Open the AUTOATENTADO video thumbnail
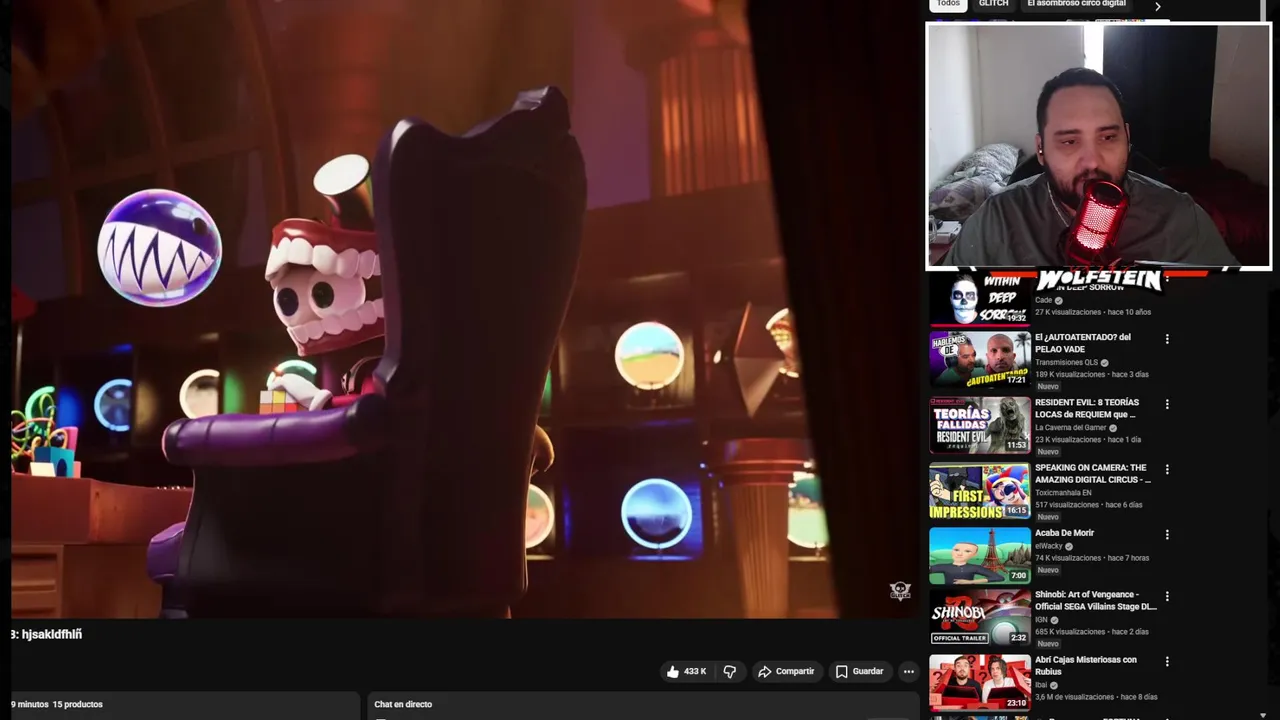Screen dimensions: 1280x720 click(x=980, y=359)
